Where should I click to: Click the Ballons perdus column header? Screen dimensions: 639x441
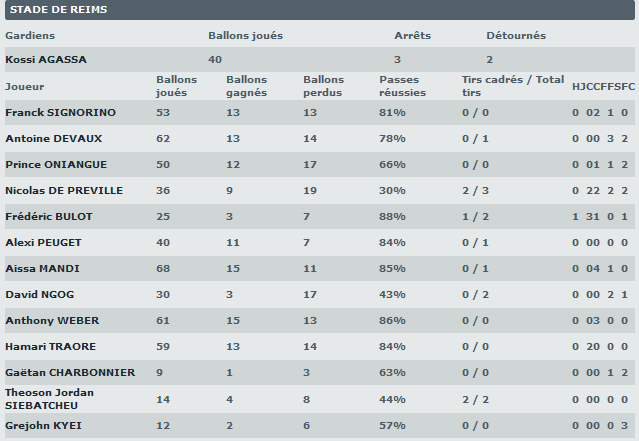click(323, 87)
